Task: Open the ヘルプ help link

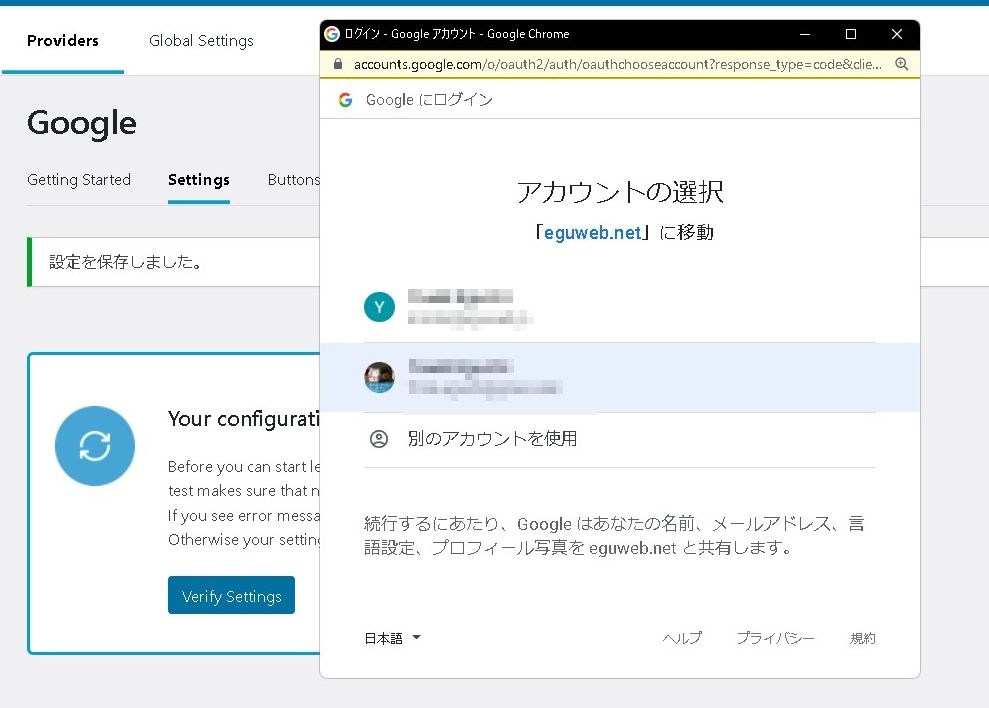Action: tap(682, 638)
